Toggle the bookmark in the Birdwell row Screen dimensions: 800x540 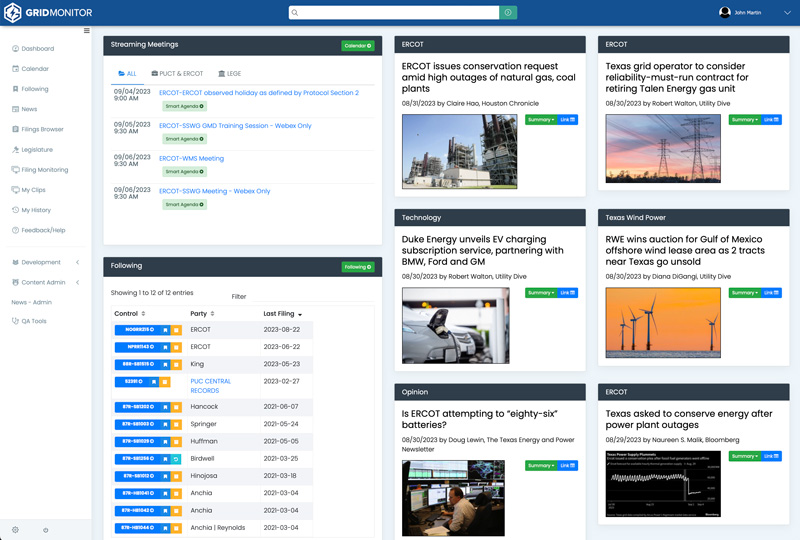click(165, 459)
